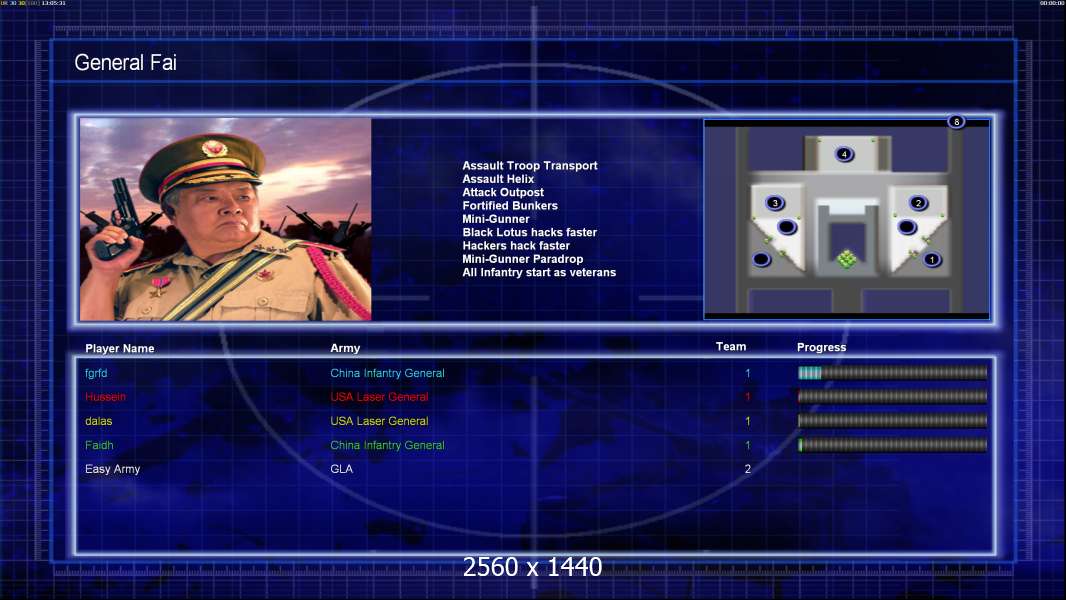Click Hackers hack faster line
1066x600 pixels.
[x=516, y=245]
